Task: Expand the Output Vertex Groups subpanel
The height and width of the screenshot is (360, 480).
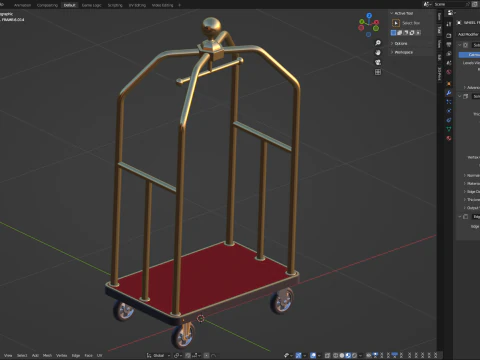Action: click(465, 208)
